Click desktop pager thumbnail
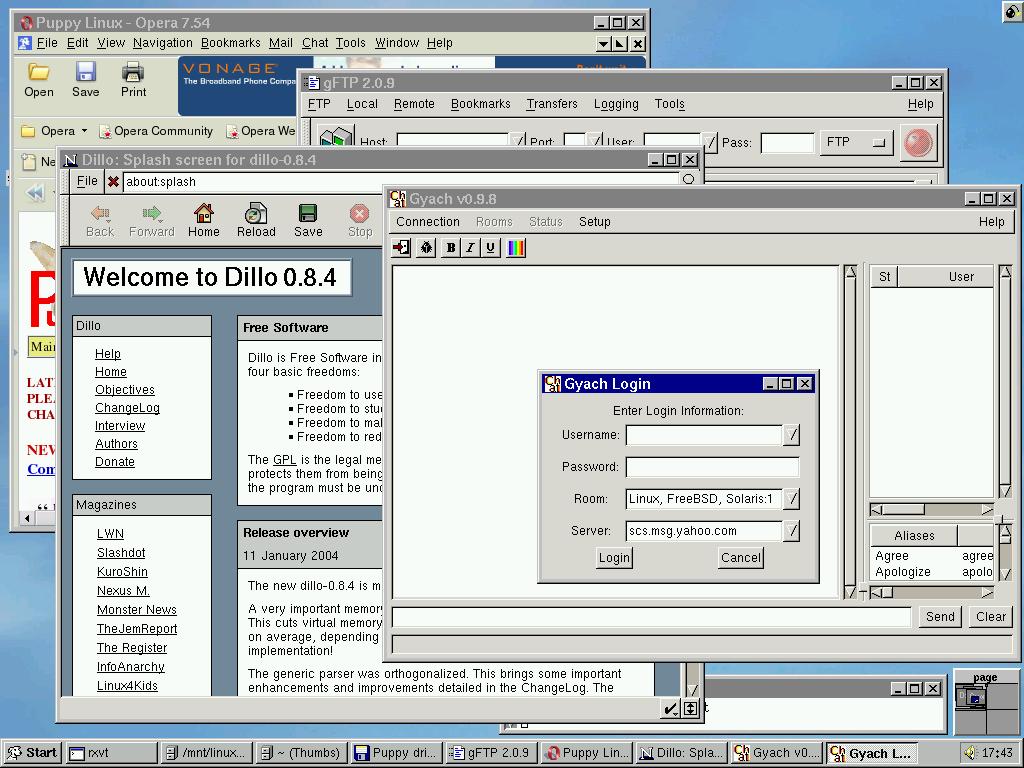 pos(985,703)
